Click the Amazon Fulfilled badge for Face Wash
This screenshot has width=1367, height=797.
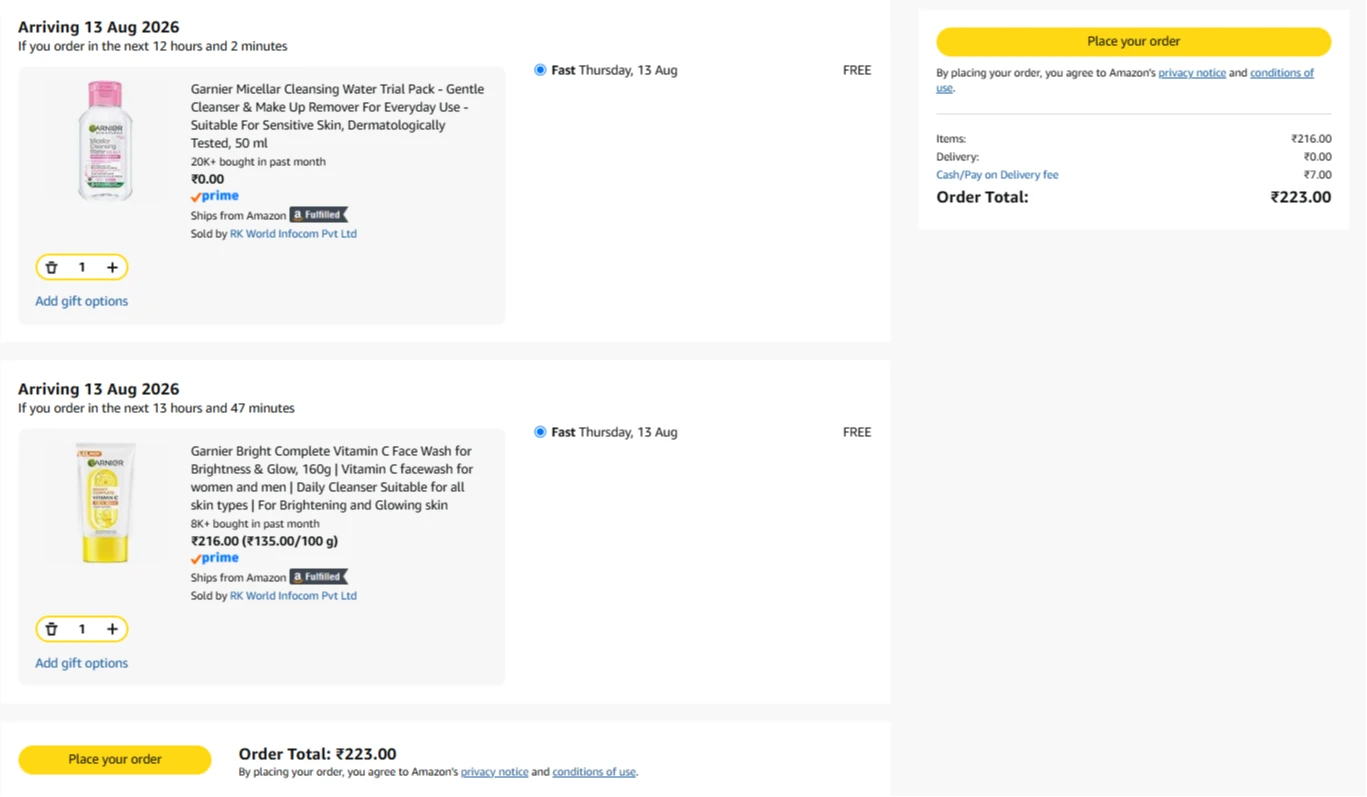(x=319, y=577)
